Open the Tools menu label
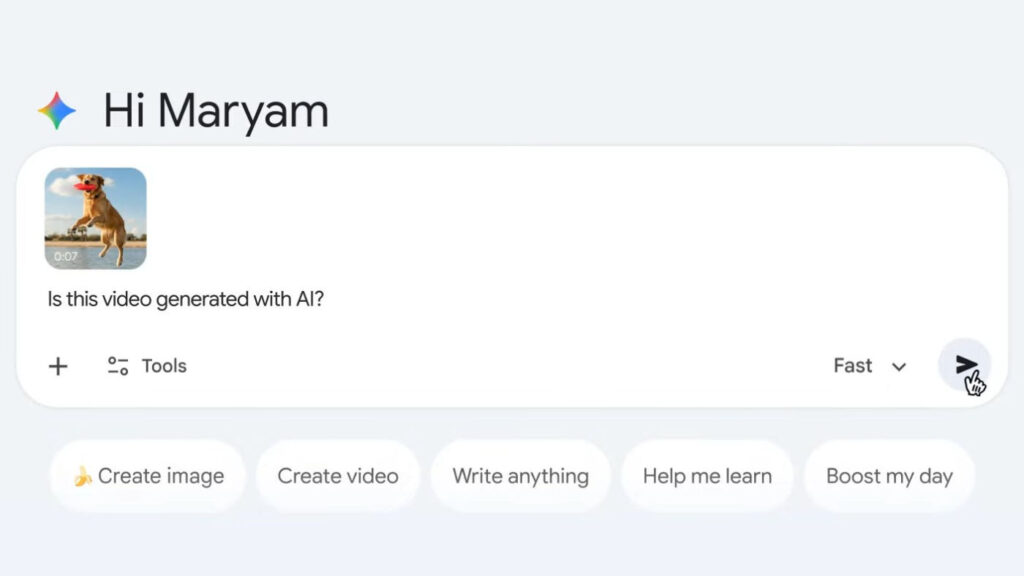Image resolution: width=1024 pixels, height=576 pixels. [x=164, y=366]
